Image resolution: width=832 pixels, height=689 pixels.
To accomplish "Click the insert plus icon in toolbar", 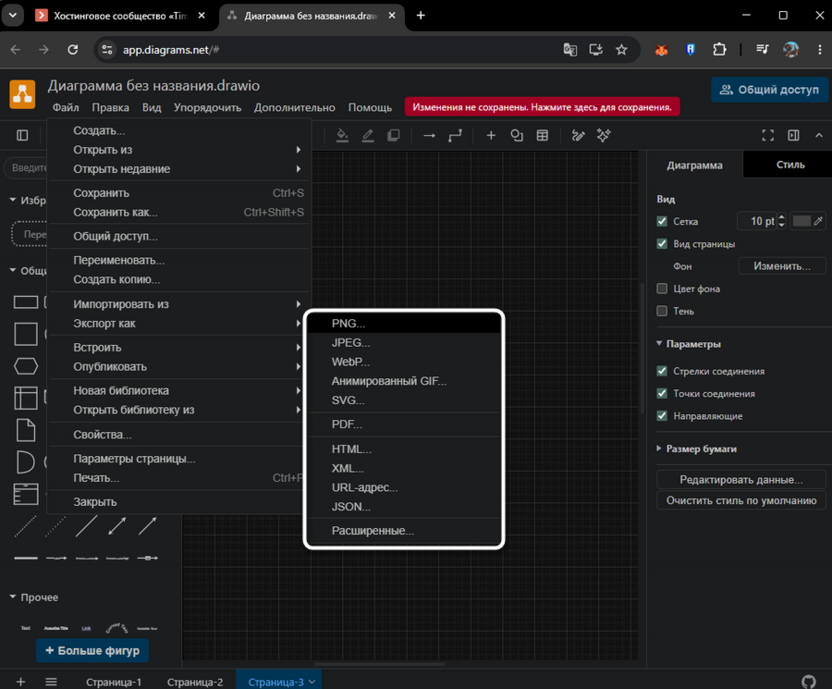I will coord(491,136).
